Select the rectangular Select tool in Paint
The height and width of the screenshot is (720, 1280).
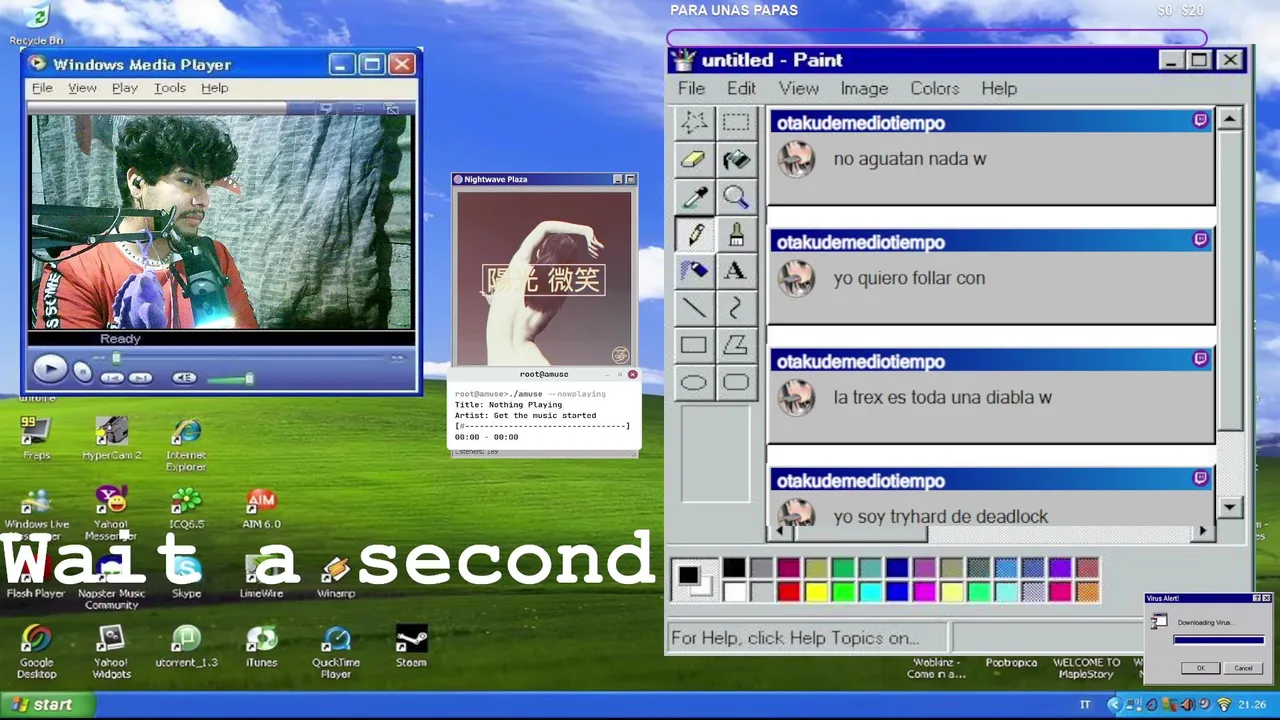(736, 122)
